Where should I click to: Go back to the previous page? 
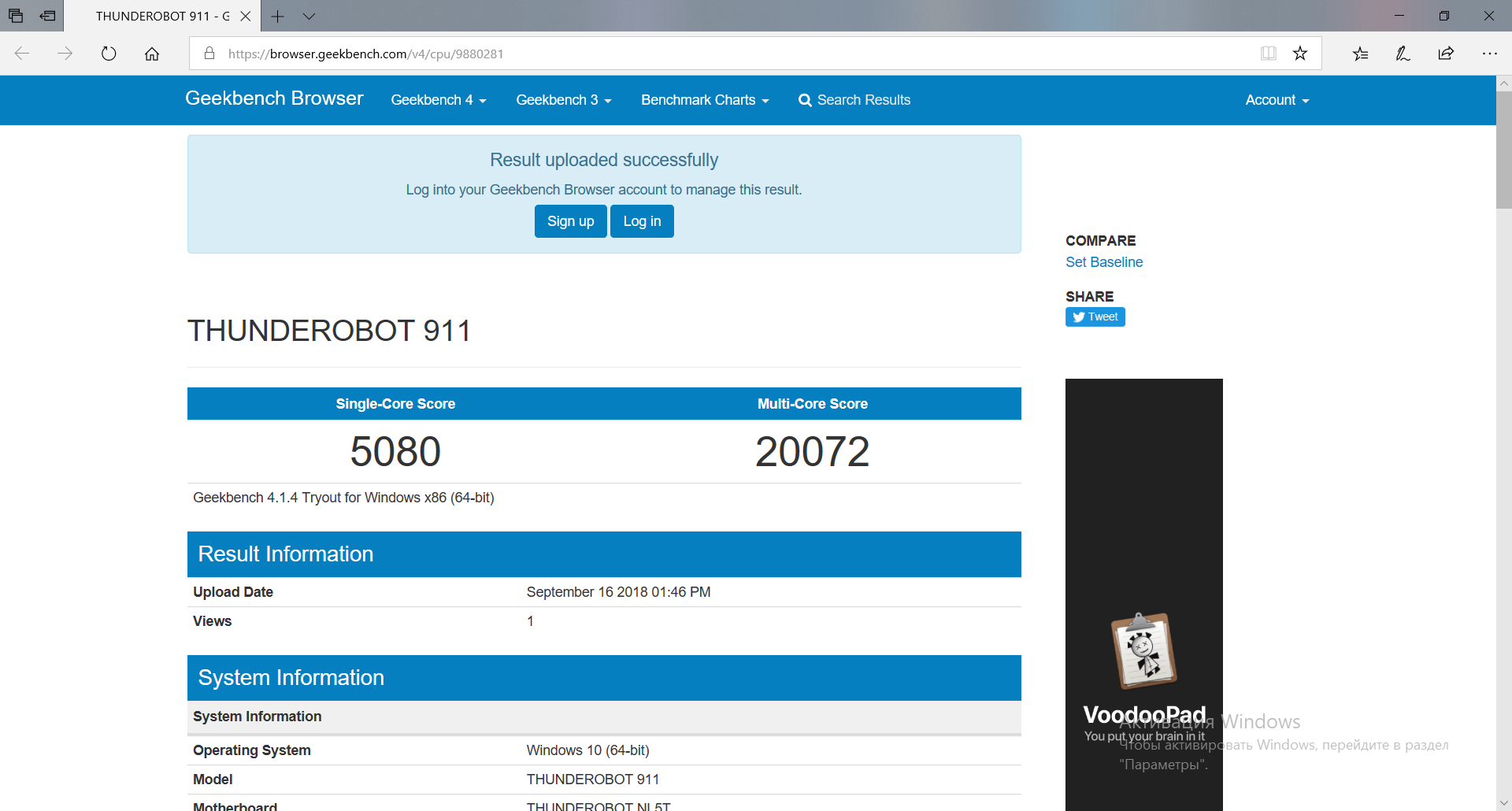tap(22, 54)
